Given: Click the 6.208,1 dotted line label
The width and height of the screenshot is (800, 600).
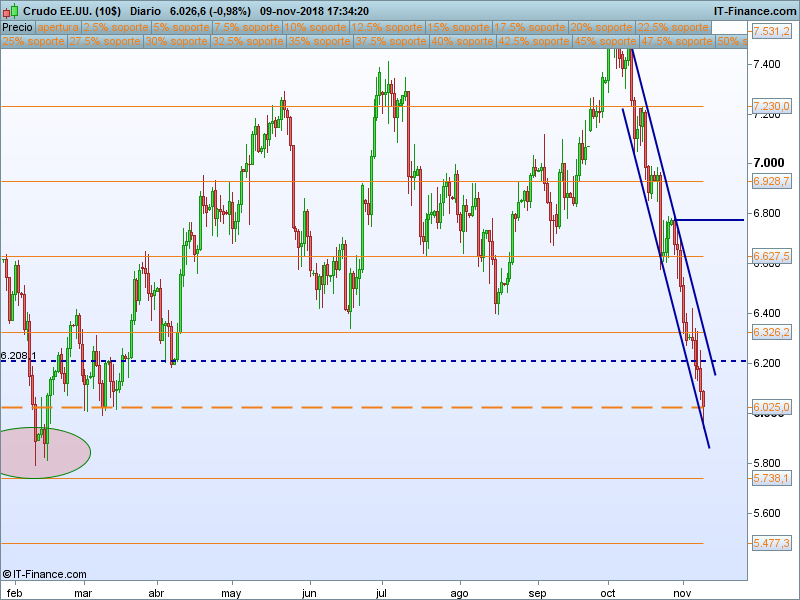Looking at the screenshot, I should tap(18, 356).
